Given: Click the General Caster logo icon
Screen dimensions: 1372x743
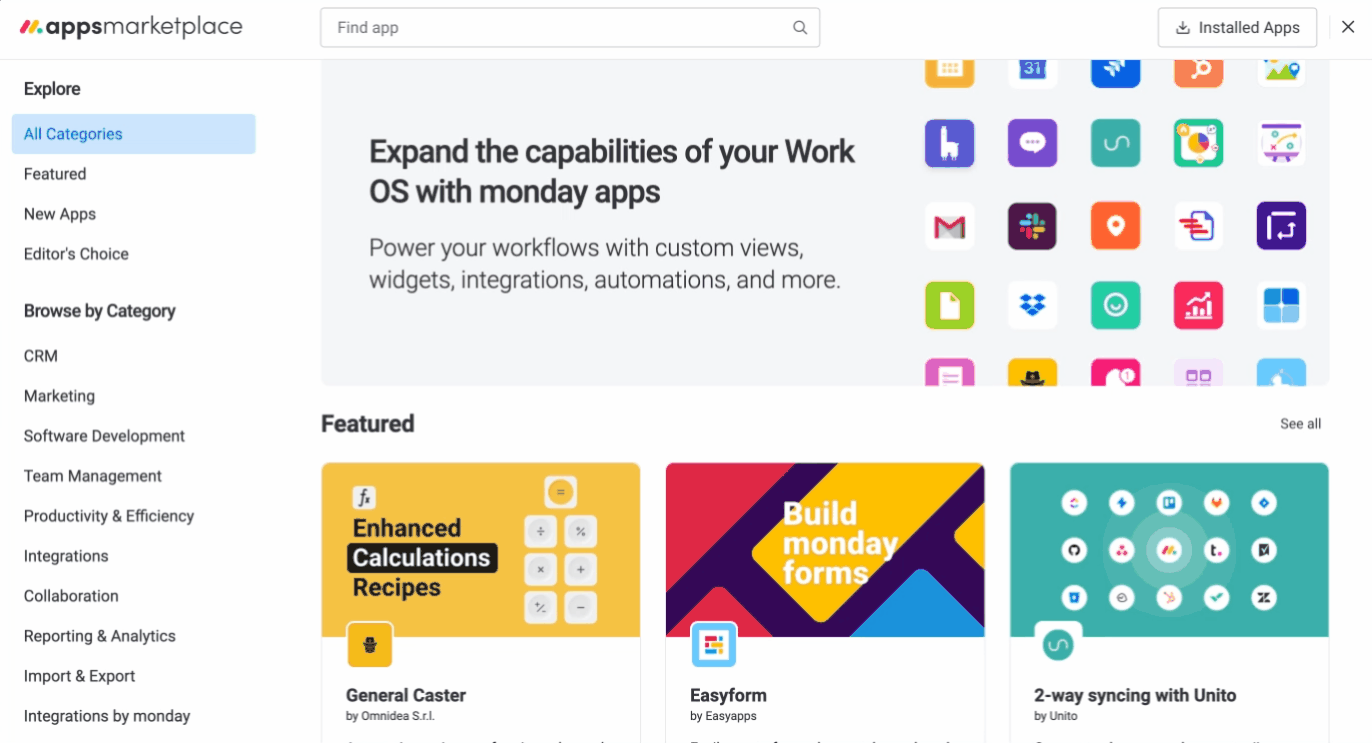Looking at the screenshot, I should point(370,645).
